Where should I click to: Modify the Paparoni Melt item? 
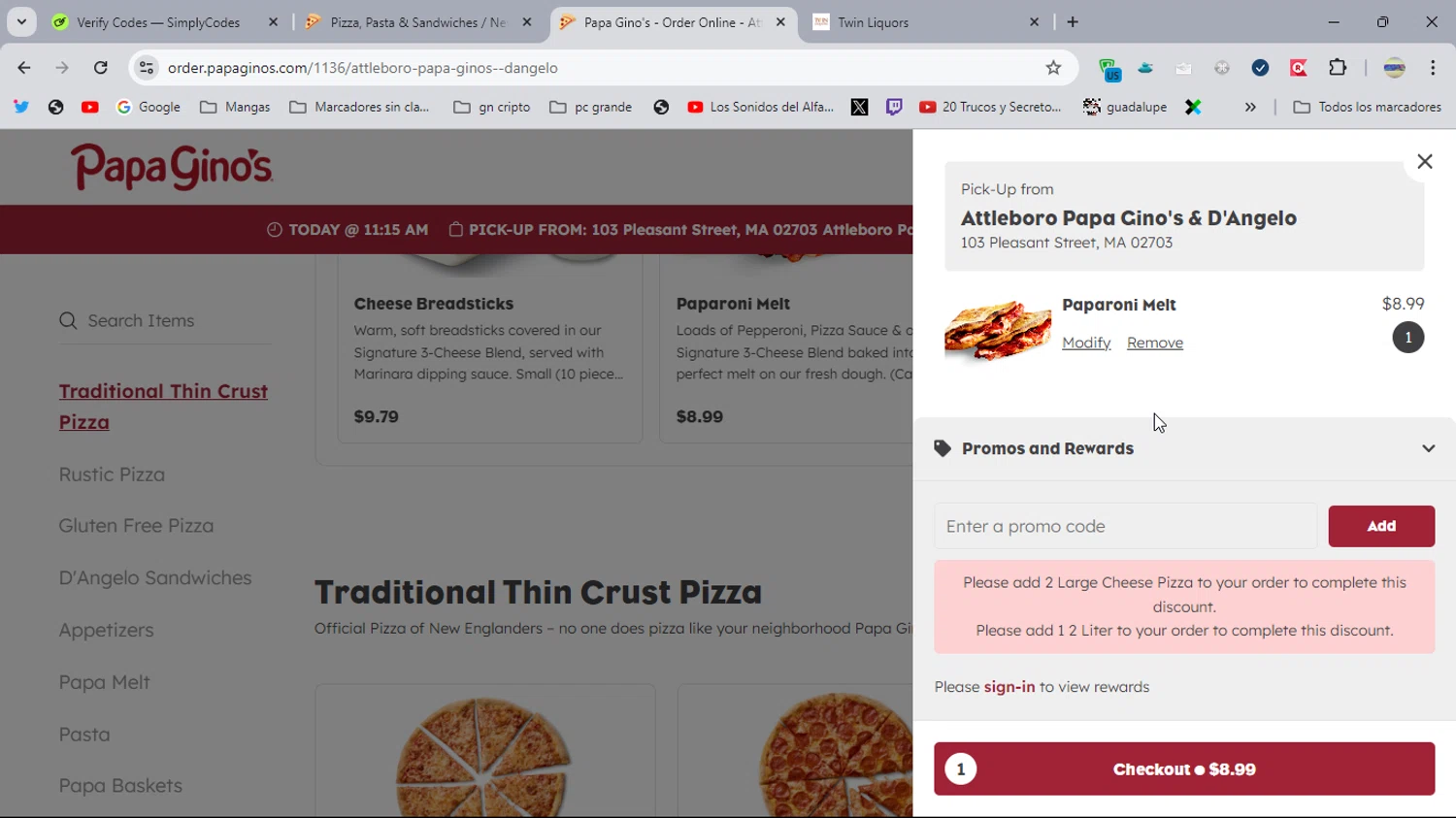click(1086, 343)
